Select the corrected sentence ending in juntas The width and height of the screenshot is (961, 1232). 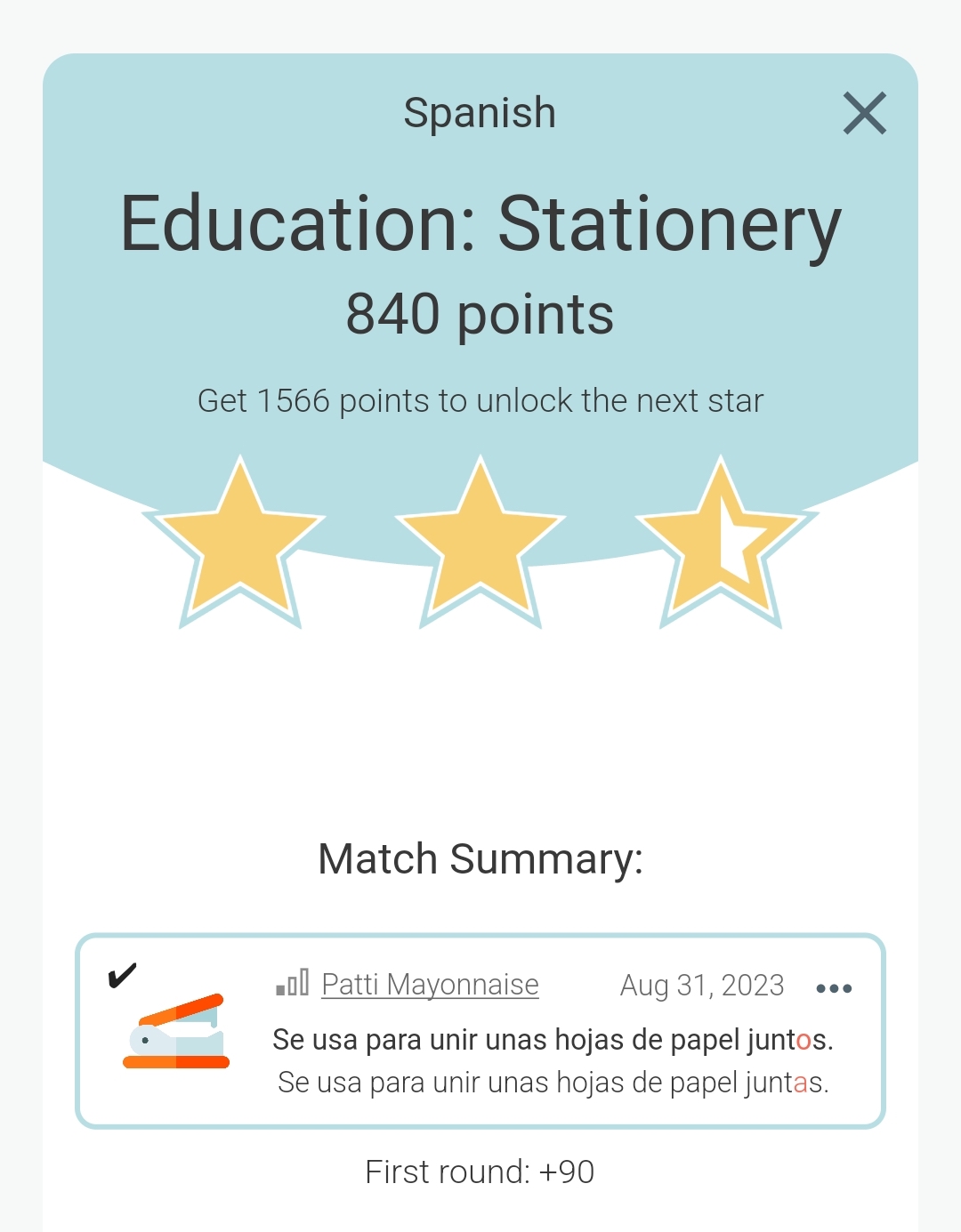coord(553,1083)
